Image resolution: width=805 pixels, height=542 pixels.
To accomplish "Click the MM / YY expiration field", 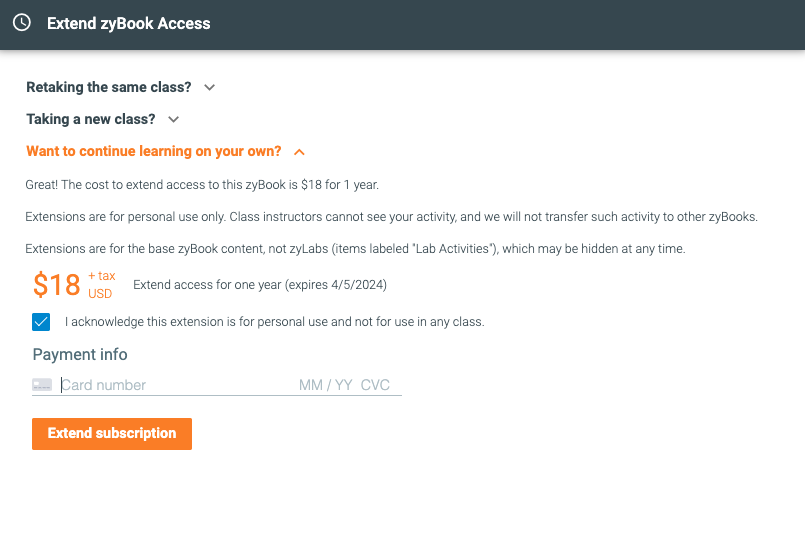I will 325,385.
